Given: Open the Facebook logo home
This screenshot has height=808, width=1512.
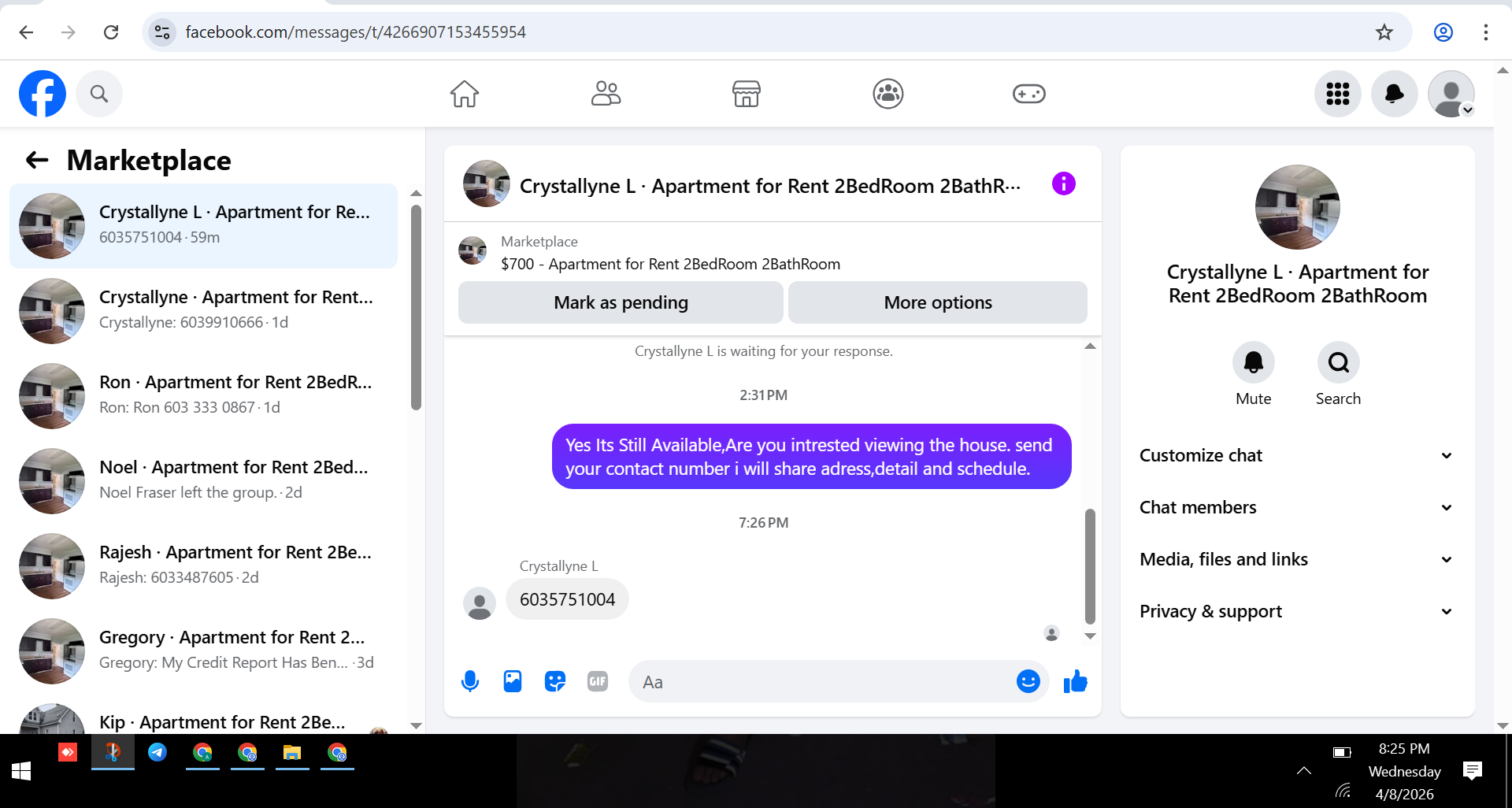Looking at the screenshot, I should 43,94.
